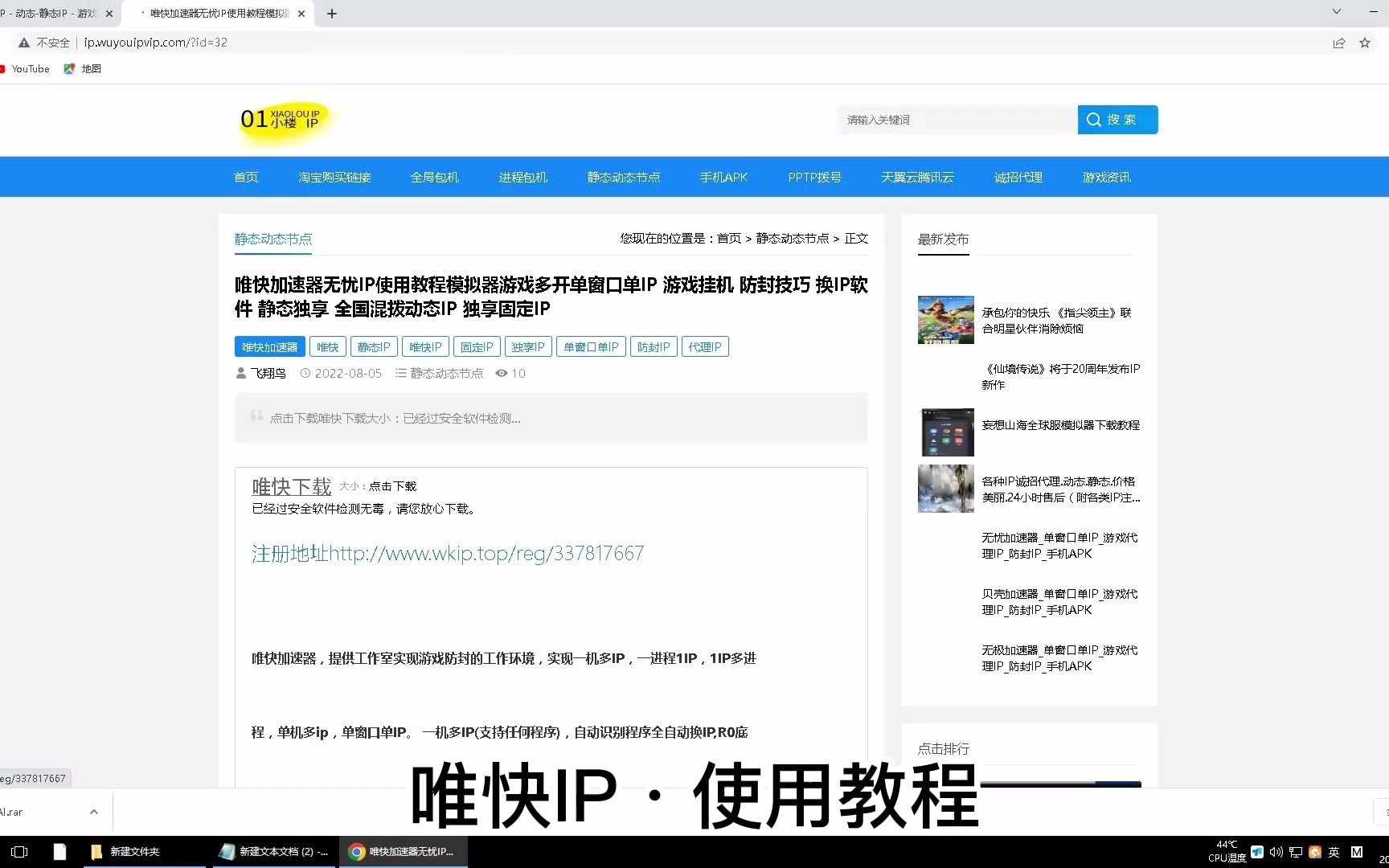Open the 首页 nav menu item
The image size is (1389, 868).
point(246,177)
